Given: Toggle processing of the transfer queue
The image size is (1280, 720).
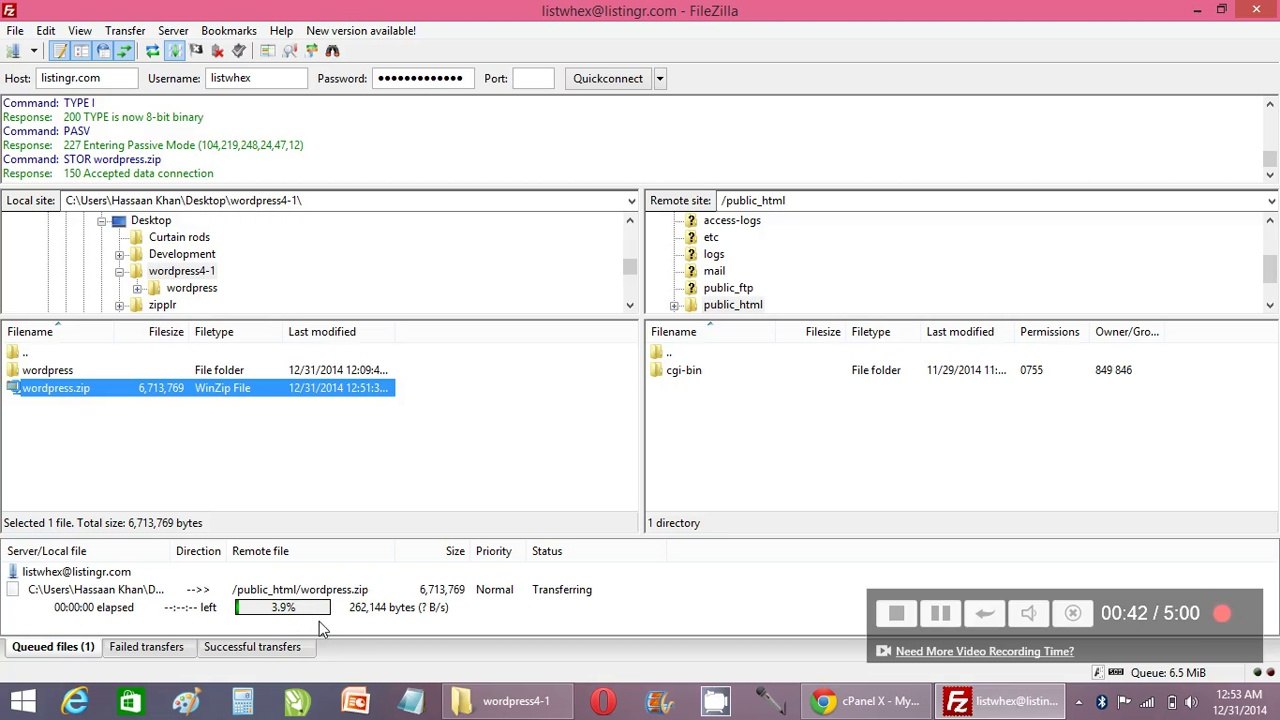Looking at the screenshot, I should point(174,51).
